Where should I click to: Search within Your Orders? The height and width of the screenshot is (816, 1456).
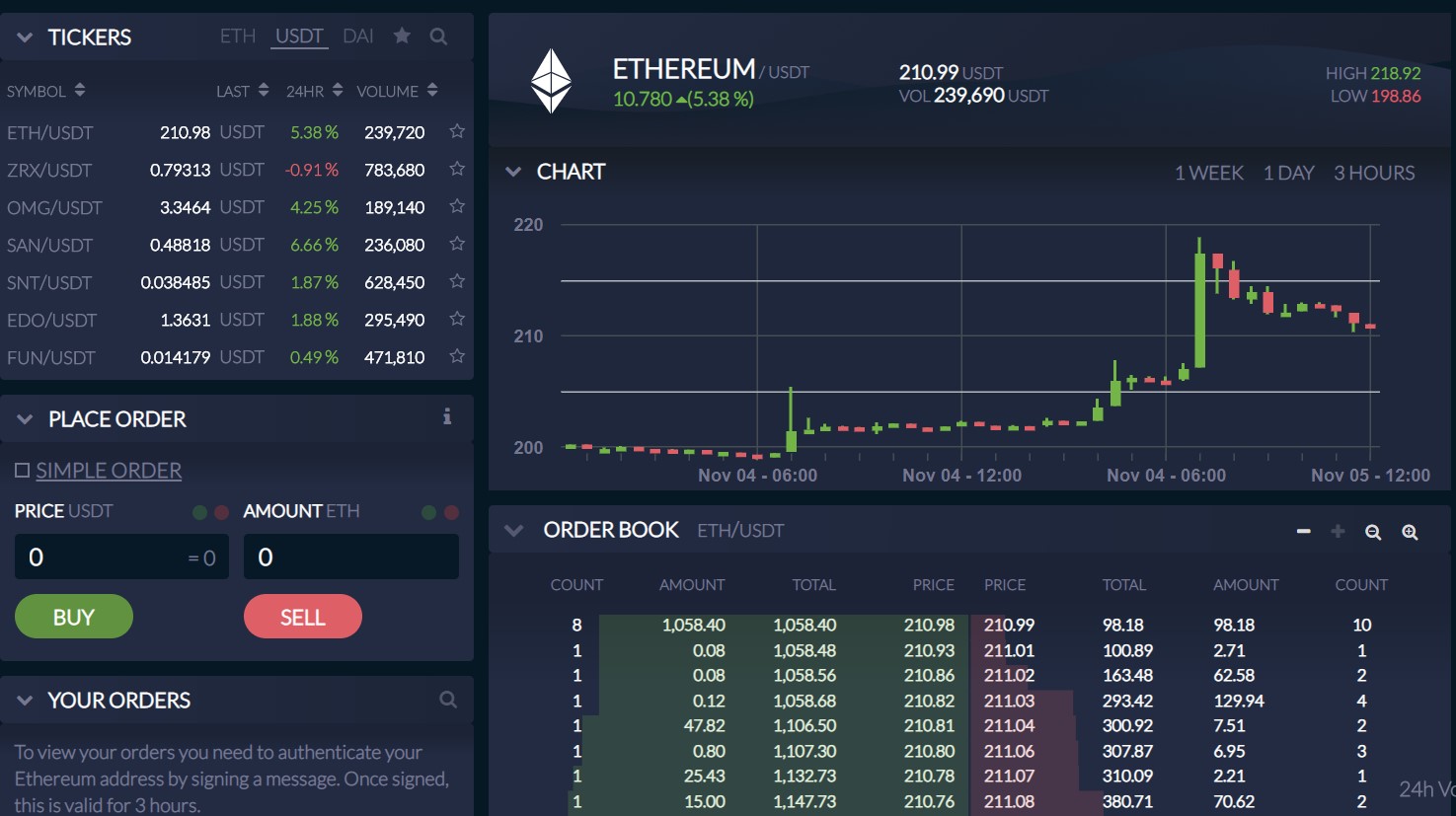[x=448, y=700]
